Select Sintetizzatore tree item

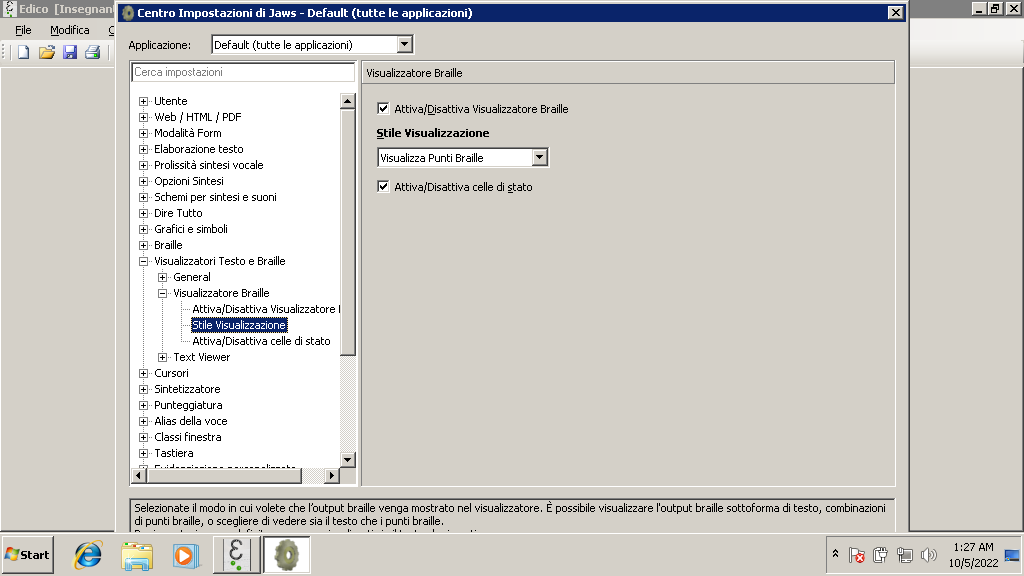pos(187,389)
